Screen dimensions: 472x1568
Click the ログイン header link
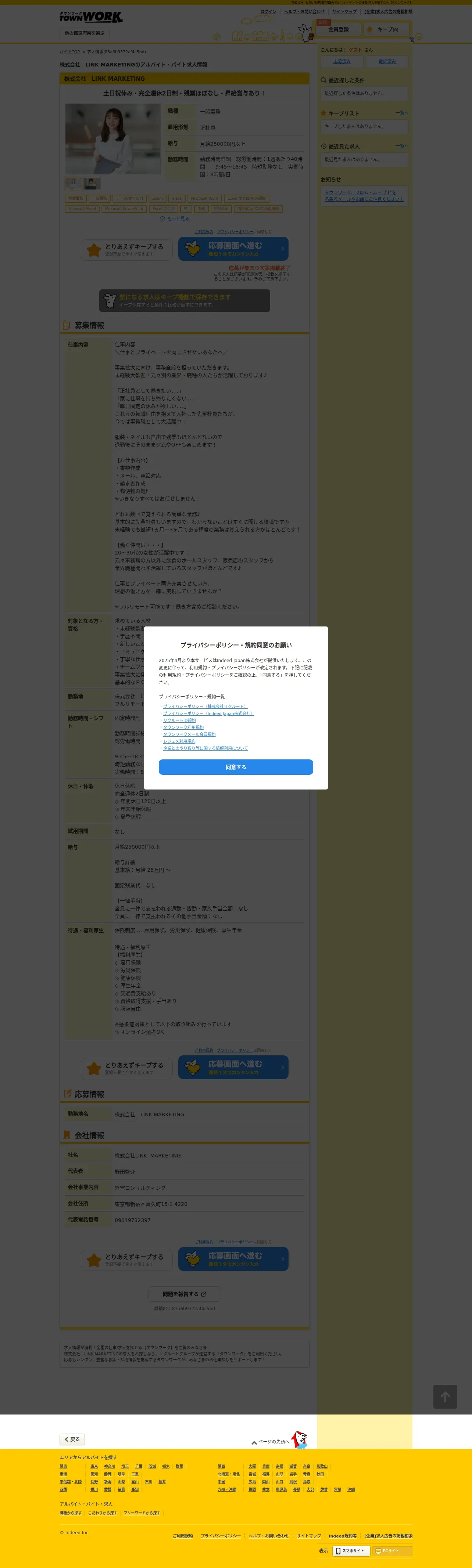pyautogui.click(x=268, y=11)
